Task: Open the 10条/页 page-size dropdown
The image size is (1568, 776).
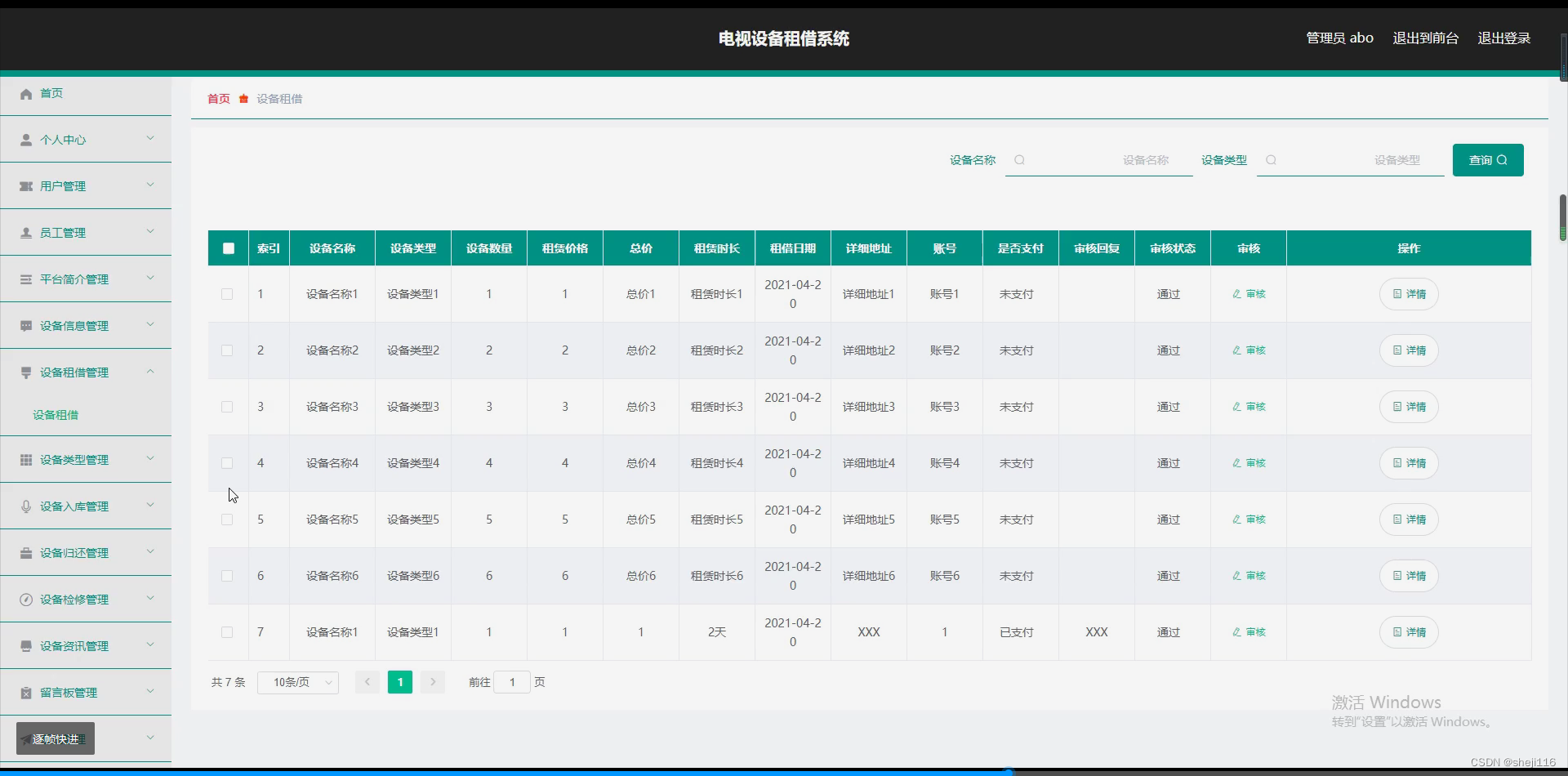Action: [x=296, y=682]
